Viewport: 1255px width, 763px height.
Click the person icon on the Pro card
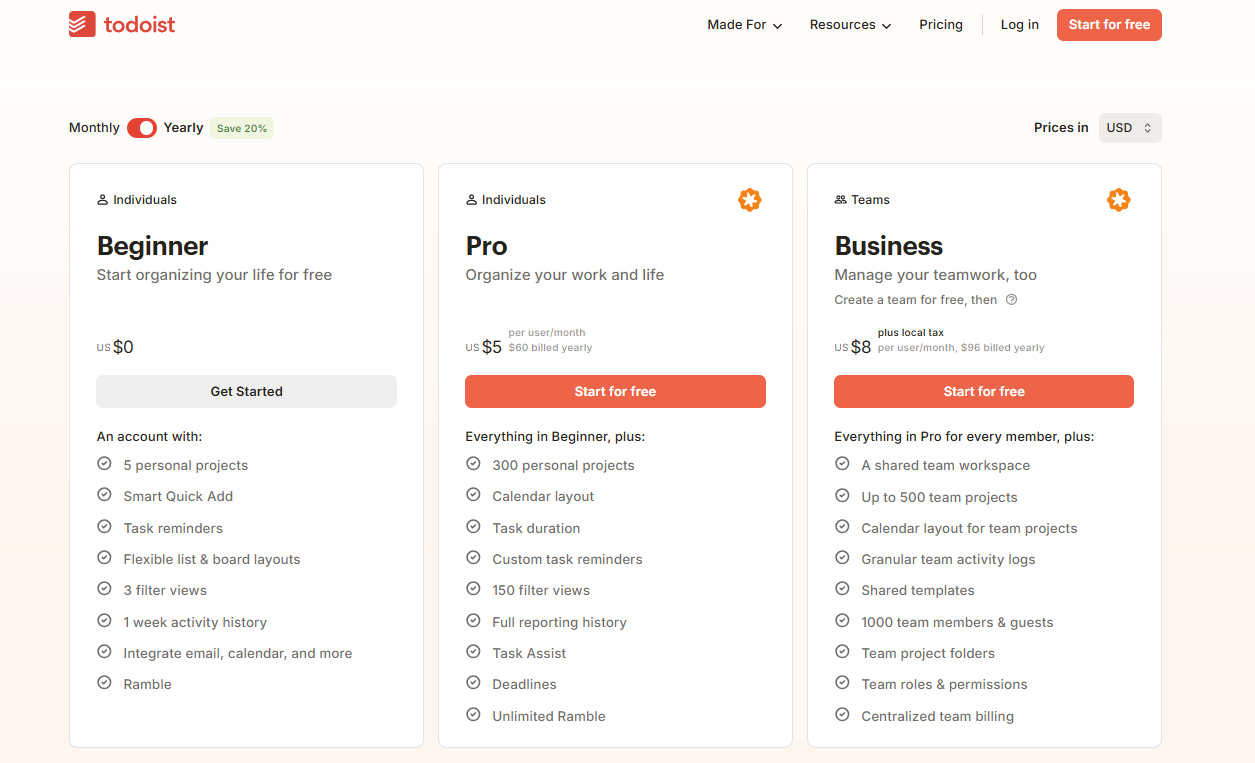click(471, 200)
